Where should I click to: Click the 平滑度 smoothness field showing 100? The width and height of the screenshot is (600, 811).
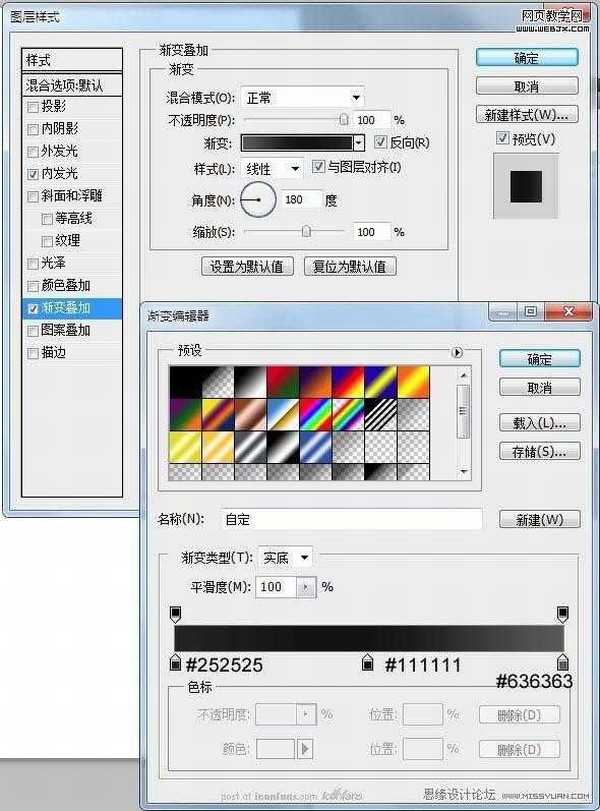pos(276,587)
